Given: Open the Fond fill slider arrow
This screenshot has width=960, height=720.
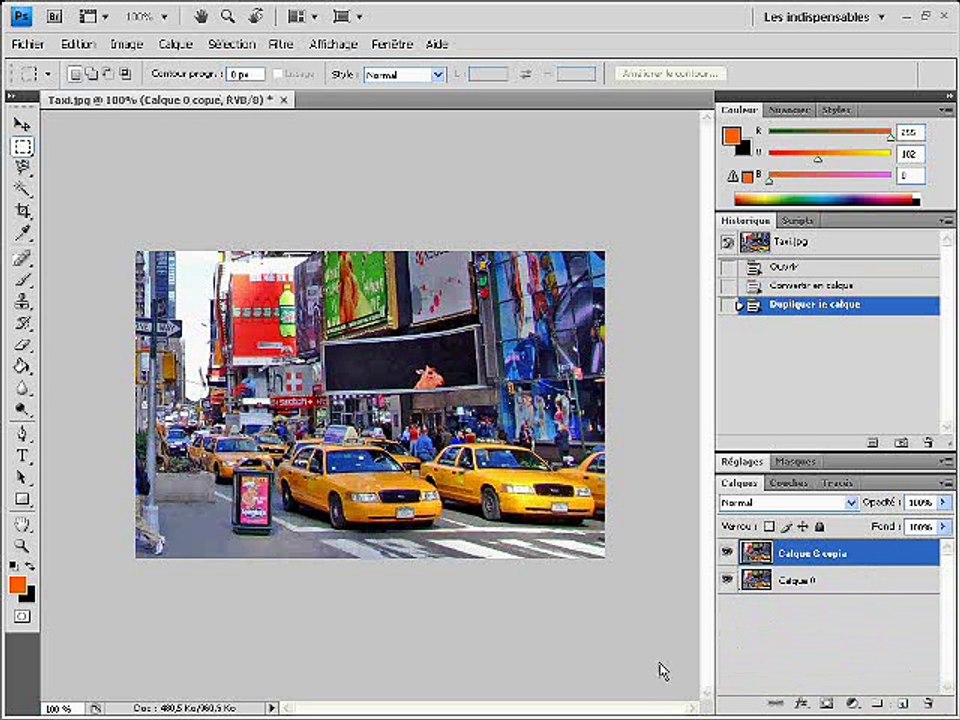Looking at the screenshot, I should pos(943,526).
